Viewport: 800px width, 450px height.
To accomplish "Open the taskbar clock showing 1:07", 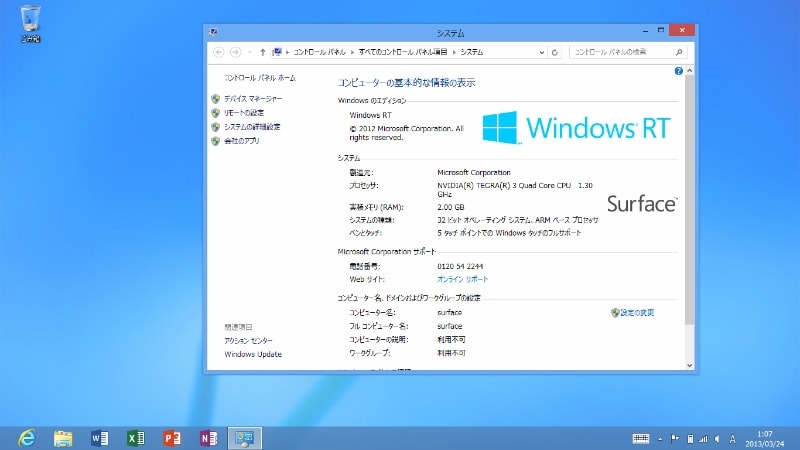I will pyautogui.click(x=764, y=439).
